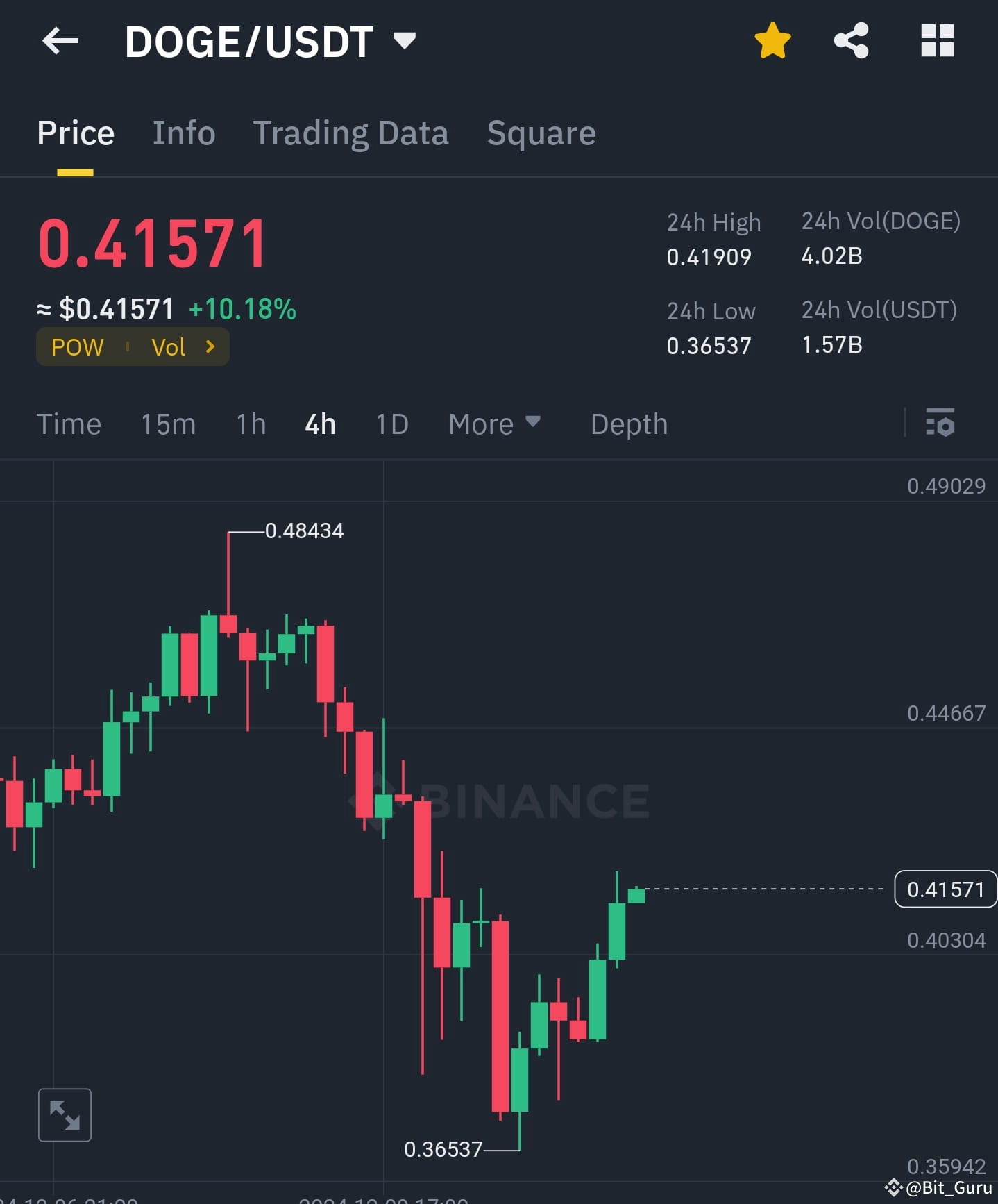Image resolution: width=998 pixels, height=1204 pixels.
Task: Select the 24h High value 0.41909
Action: point(709,256)
